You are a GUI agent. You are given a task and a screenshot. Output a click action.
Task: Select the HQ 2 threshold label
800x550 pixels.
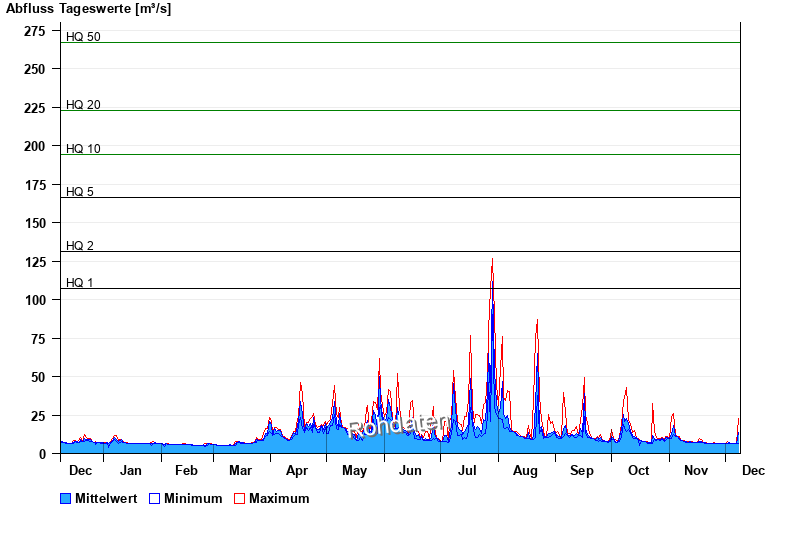[x=80, y=246]
